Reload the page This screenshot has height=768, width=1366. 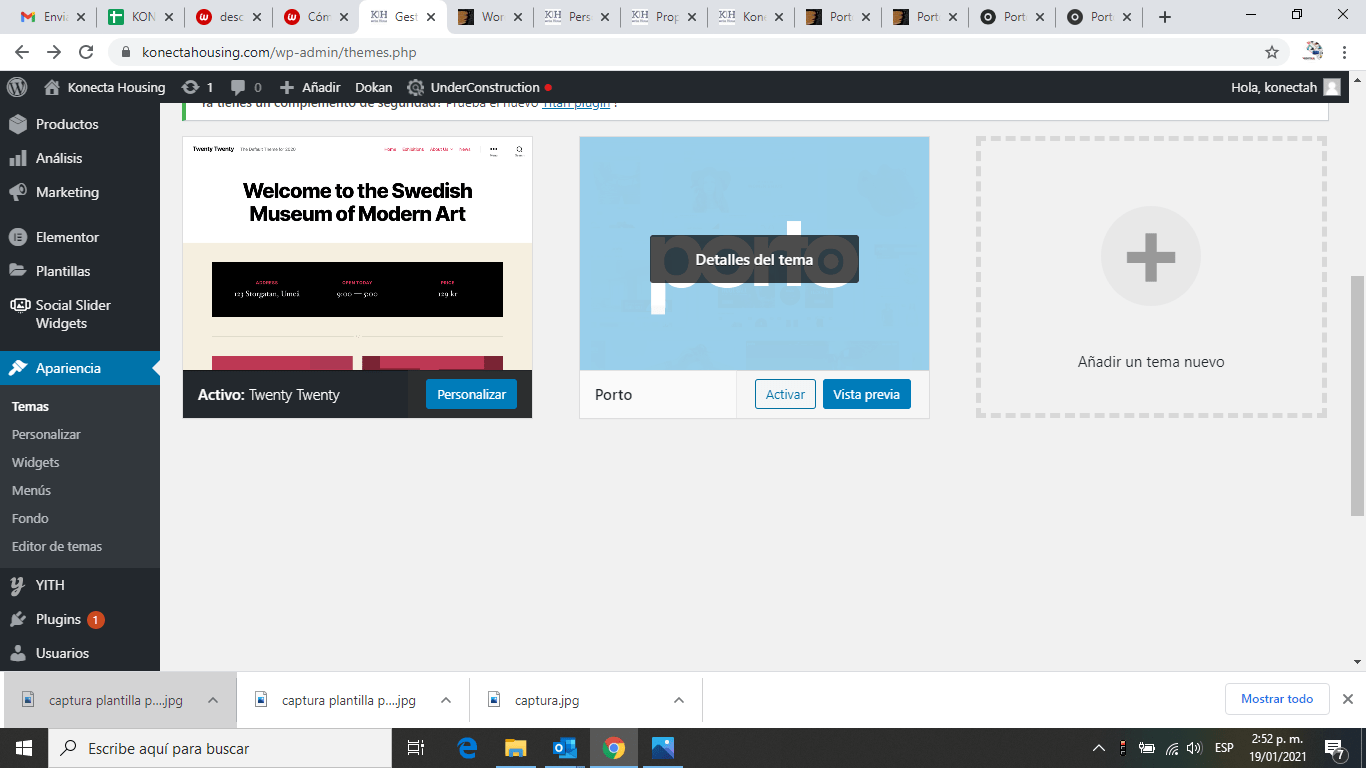coord(86,52)
